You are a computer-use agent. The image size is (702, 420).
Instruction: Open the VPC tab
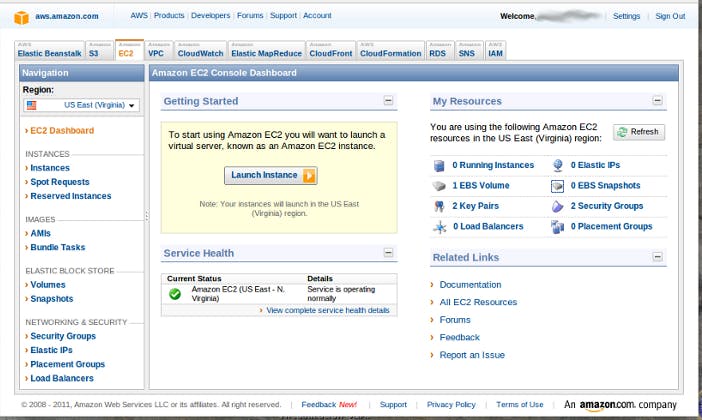click(x=158, y=50)
